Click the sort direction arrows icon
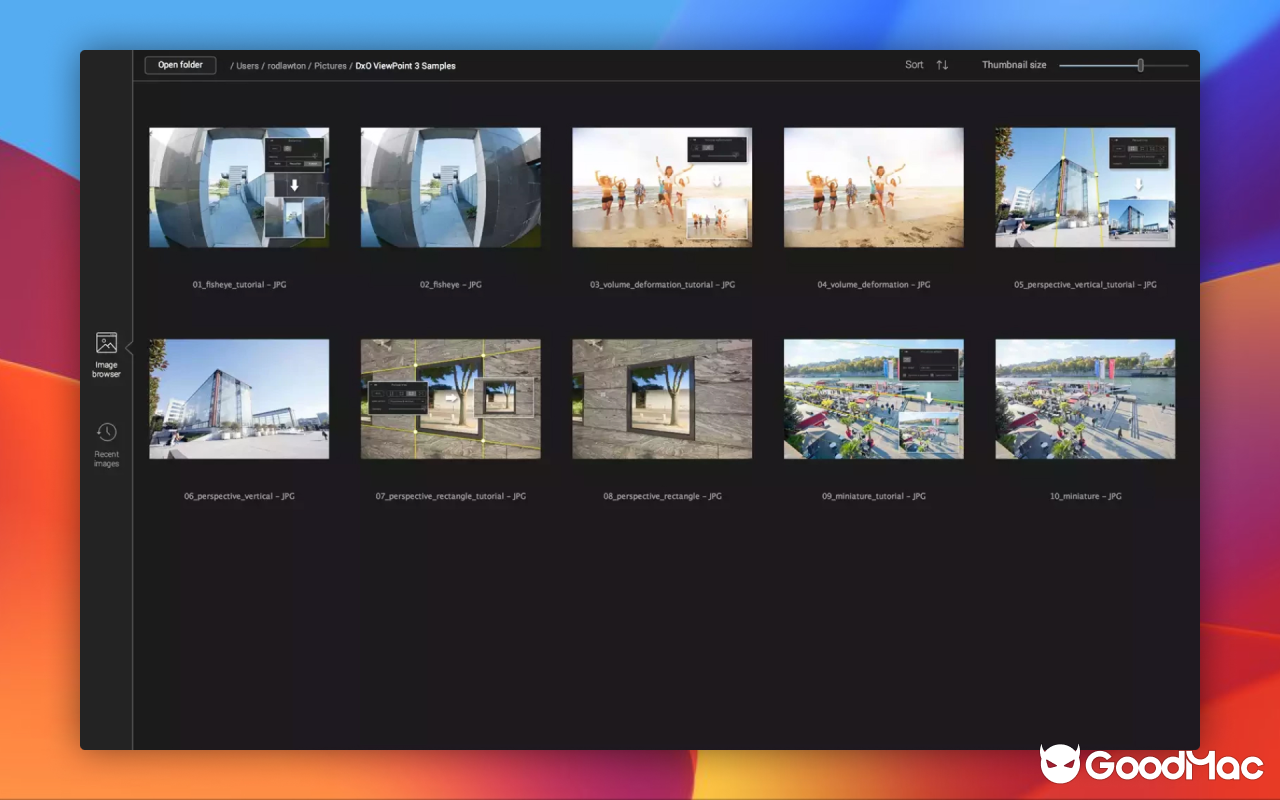Viewport: 1280px width, 800px height. click(941, 64)
